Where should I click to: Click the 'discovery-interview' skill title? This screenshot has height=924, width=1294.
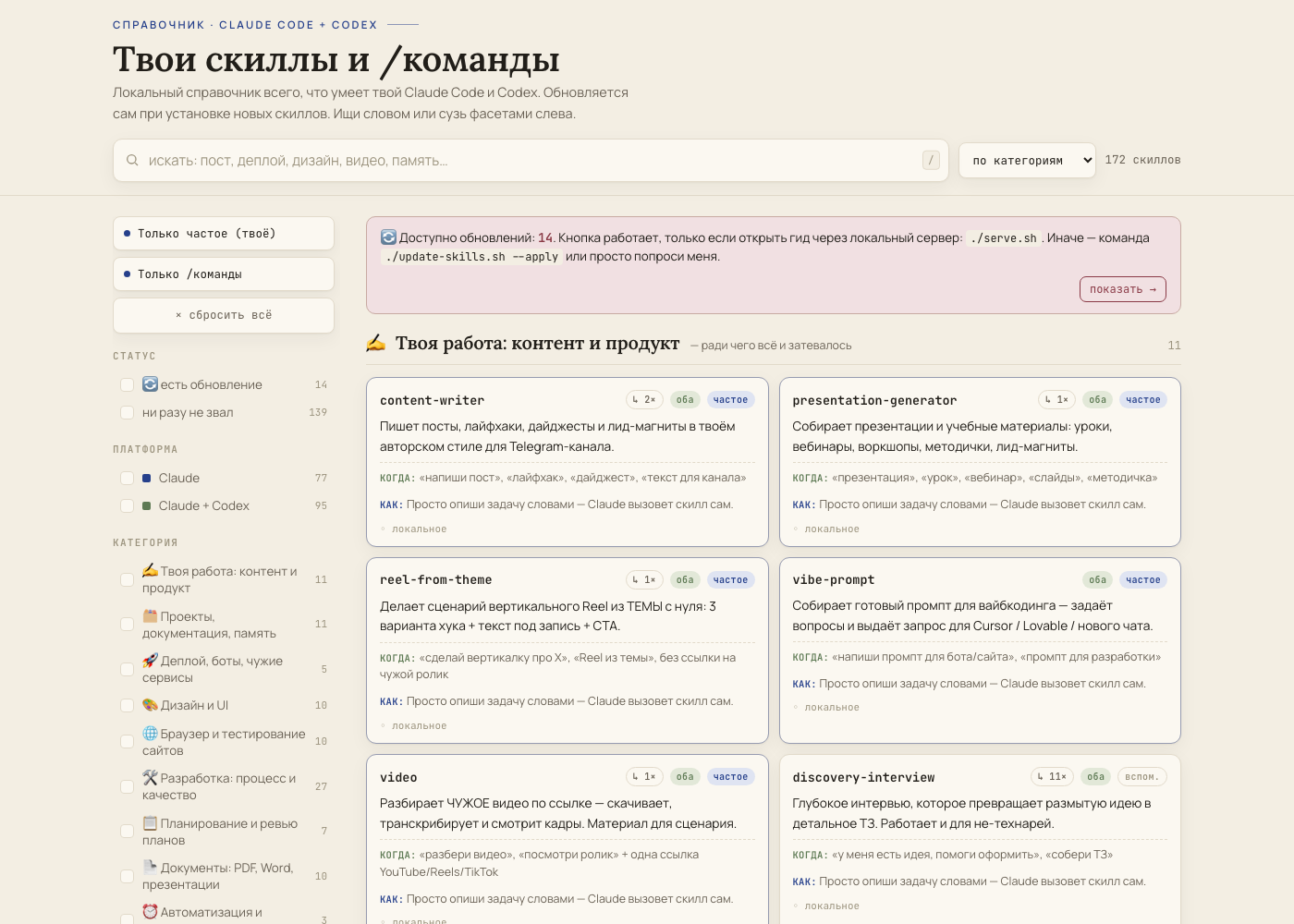[x=863, y=777]
